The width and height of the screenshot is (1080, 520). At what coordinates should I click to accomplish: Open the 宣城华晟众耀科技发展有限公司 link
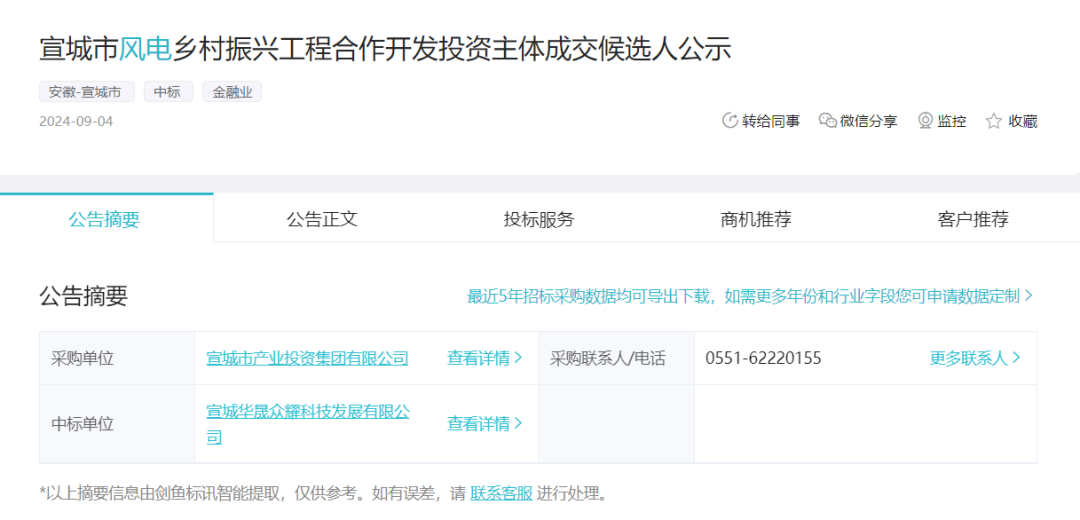307,412
